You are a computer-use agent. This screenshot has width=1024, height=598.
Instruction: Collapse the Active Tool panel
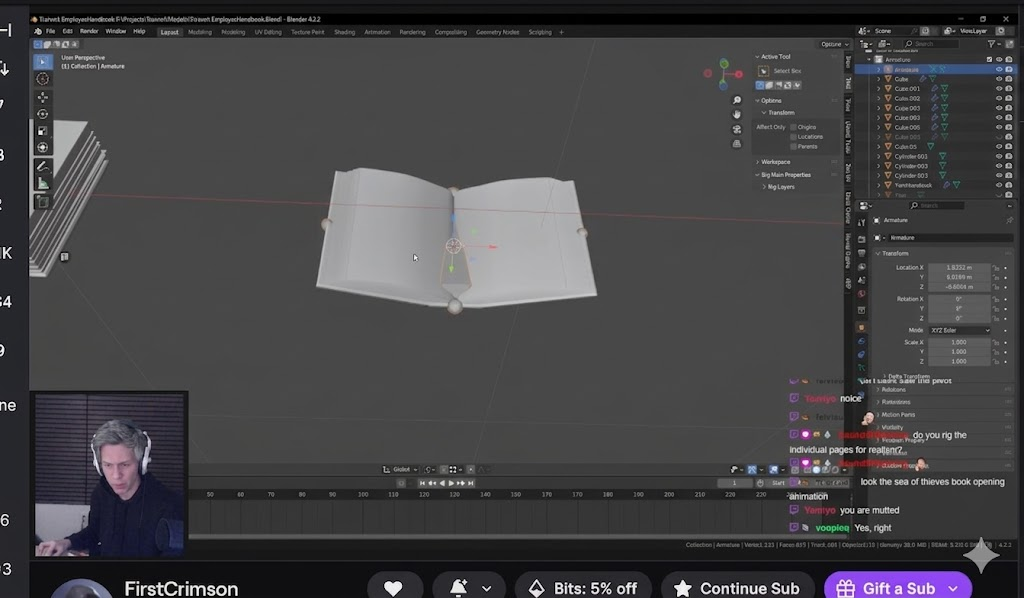click(773, 57)
